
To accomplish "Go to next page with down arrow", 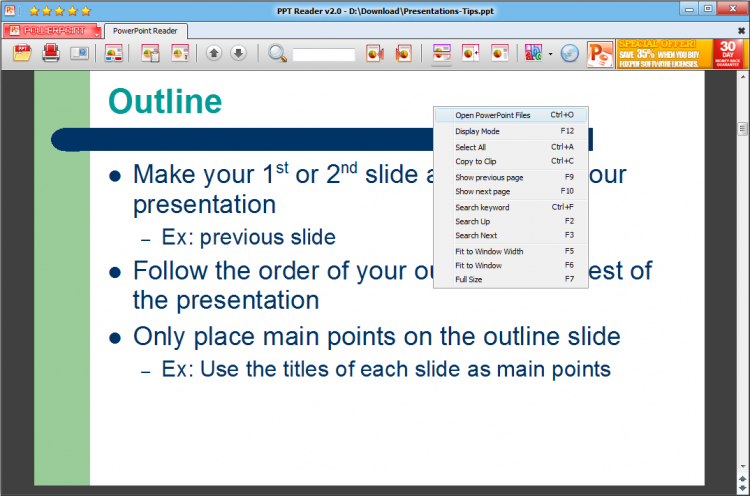I will click(x=238, y=53).
